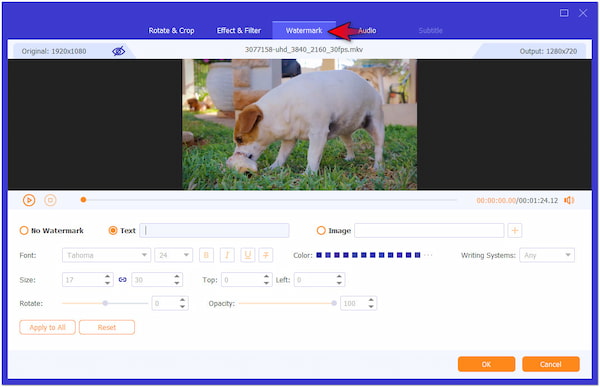
Task: Close the edit window
Action: (583, 13)
